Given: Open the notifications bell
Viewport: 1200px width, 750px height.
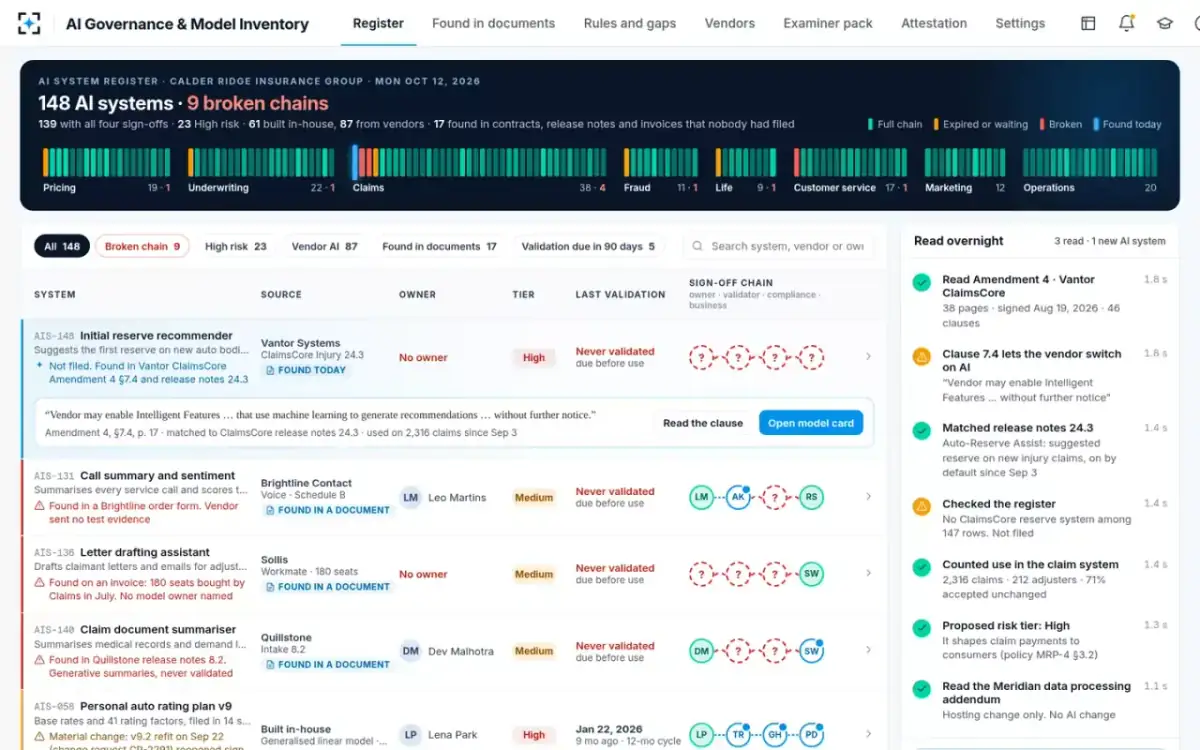Looking at the screenshot, I should pyautogui.click(x=1127, y=23).
